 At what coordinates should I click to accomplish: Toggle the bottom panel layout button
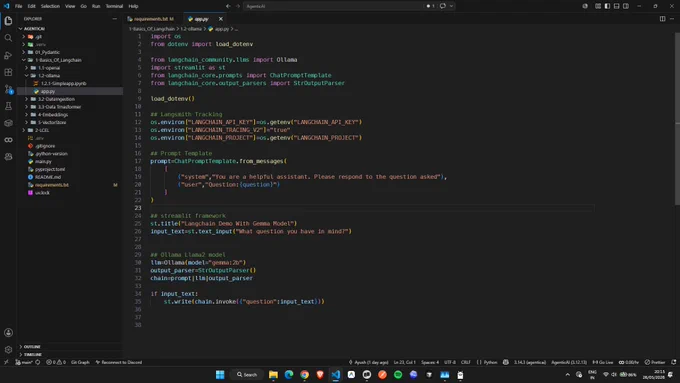pos(616,6)
